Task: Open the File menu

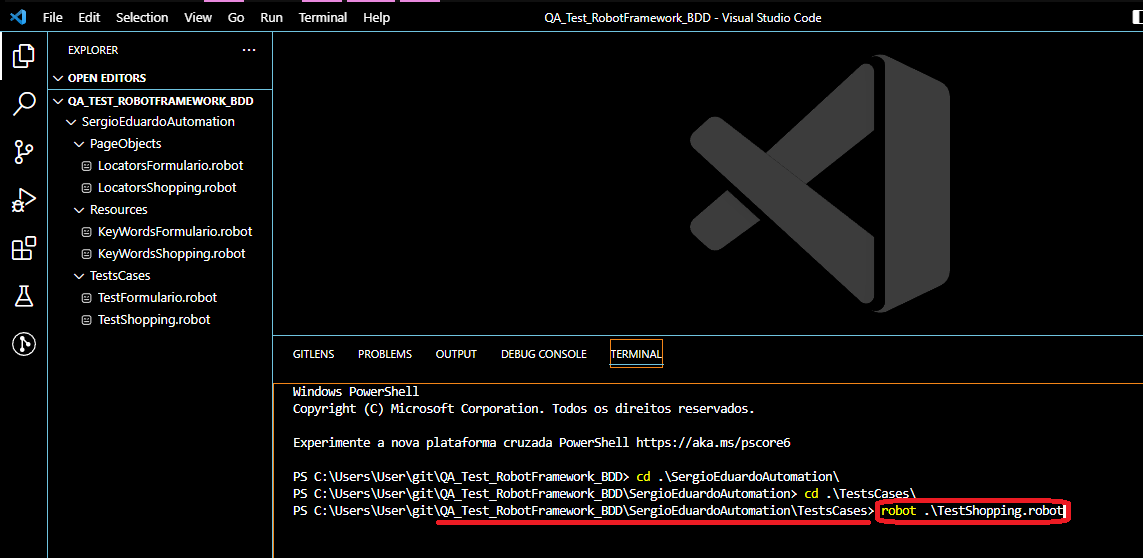Action: (52, 18)
